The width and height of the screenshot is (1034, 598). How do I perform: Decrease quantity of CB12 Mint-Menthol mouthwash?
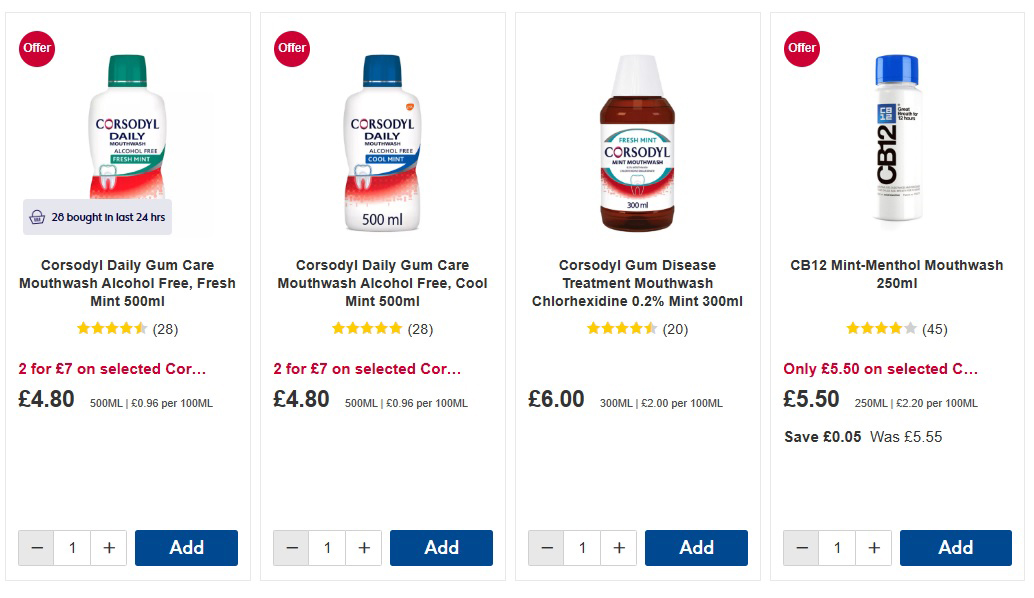pos(802,548)
